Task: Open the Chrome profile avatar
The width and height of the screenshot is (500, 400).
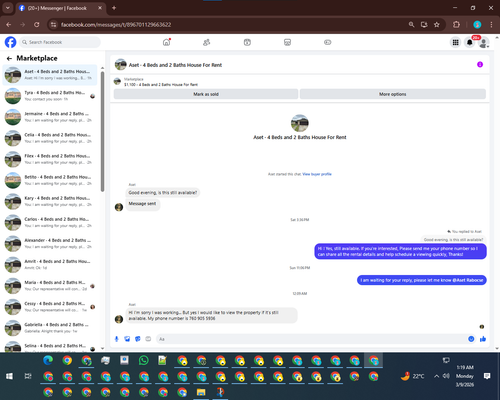Action: coord(477,25)
